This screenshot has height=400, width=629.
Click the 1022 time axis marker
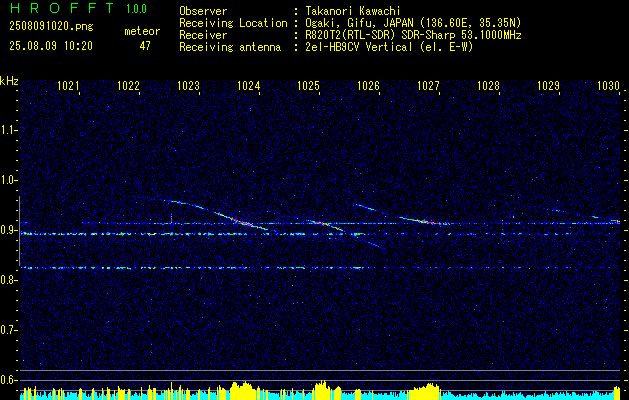coord(128,85)
